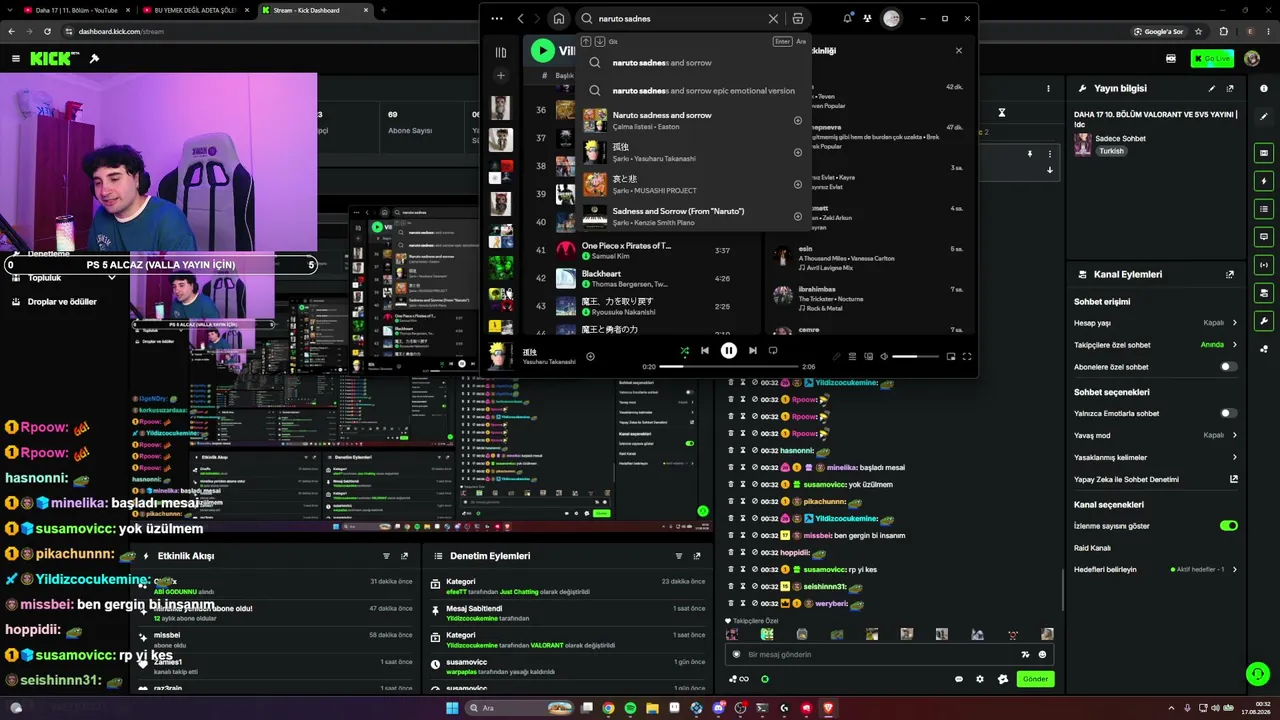The width and height of the screenshot is (1280, 720).
Task: Open 'Sadness and Sorrow (From "Naruto")' result
Action: tap(696, 217)
